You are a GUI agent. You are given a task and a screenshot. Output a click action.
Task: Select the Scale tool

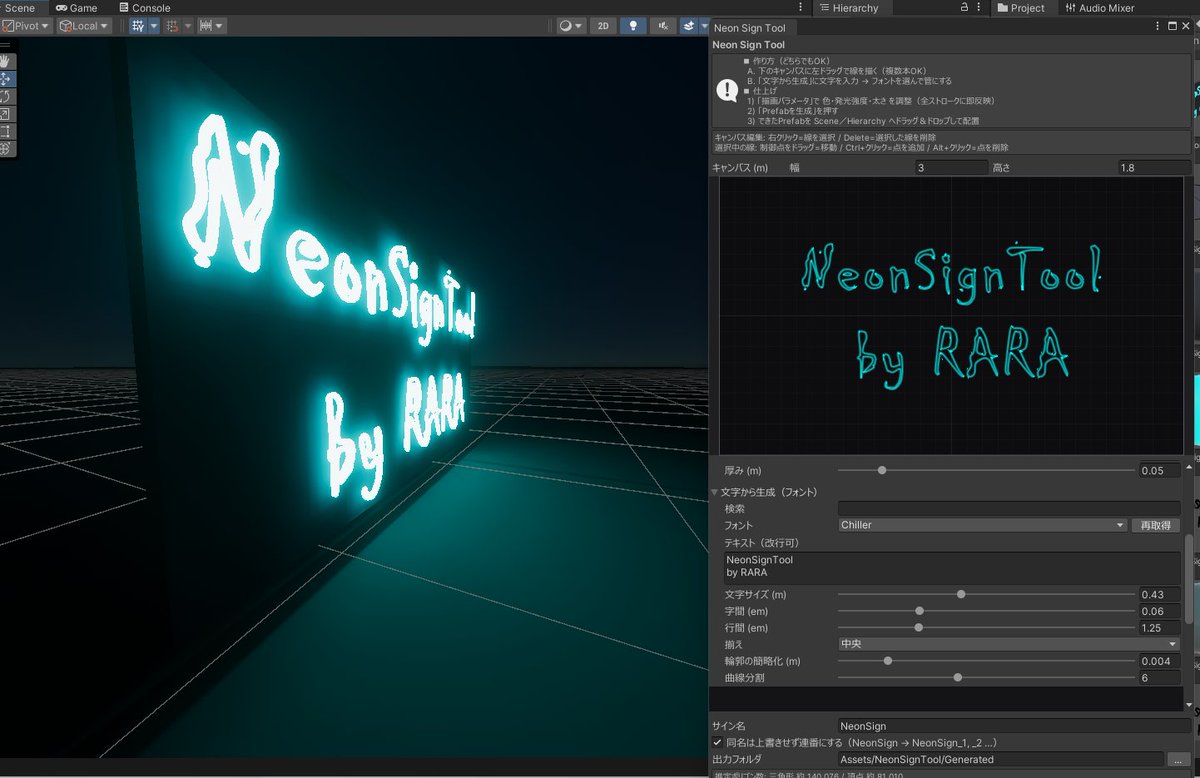(7, 114)
